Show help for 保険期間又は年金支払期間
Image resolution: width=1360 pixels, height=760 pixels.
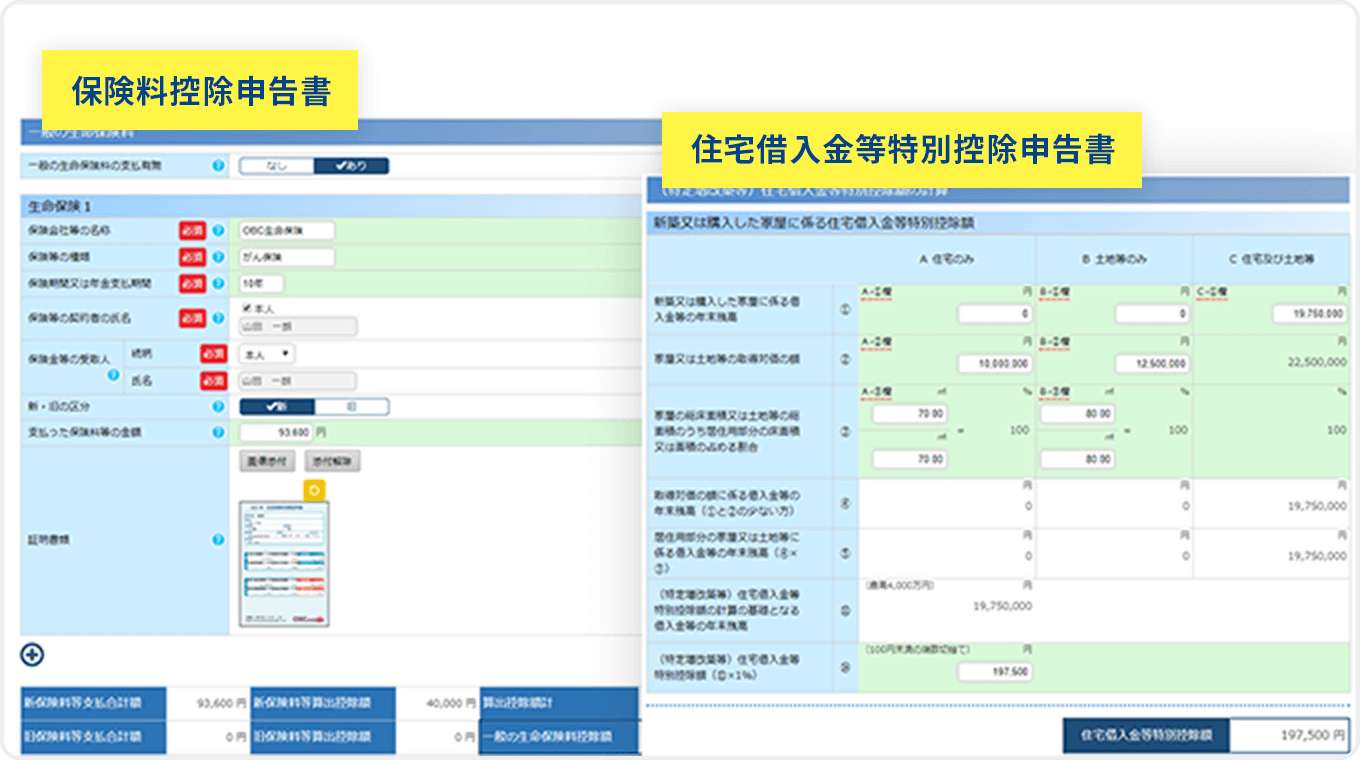[218, 284]
